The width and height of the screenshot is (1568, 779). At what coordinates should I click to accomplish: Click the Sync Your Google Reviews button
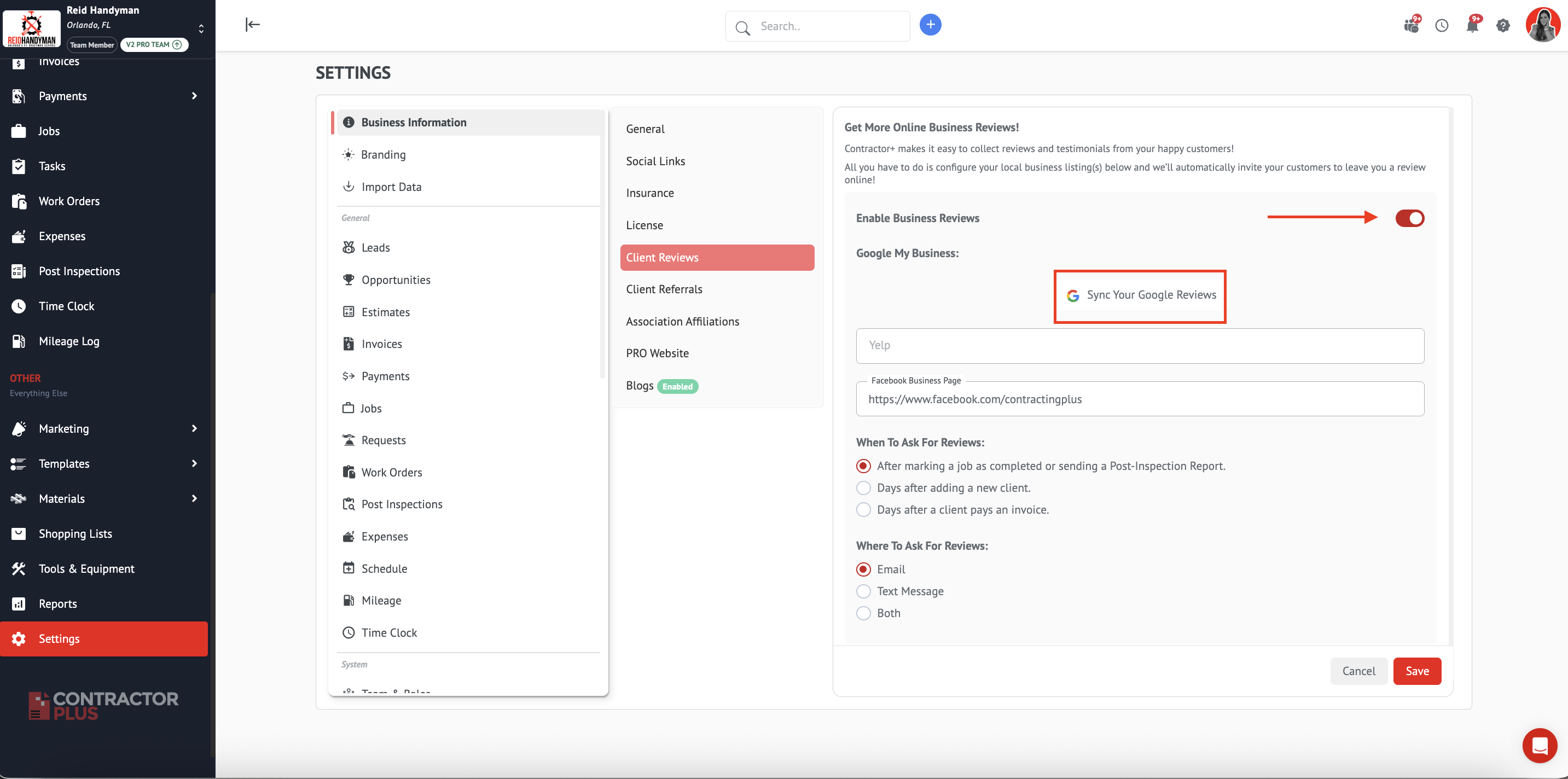1140,295
